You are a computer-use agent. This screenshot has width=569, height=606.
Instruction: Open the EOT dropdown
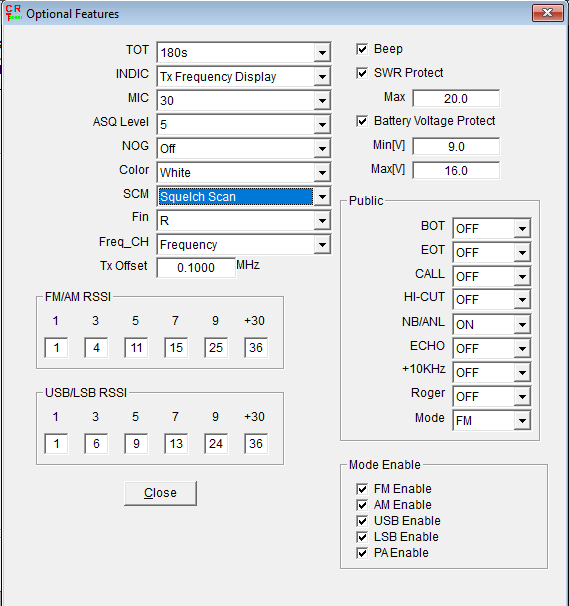click(x=492, y=252)
